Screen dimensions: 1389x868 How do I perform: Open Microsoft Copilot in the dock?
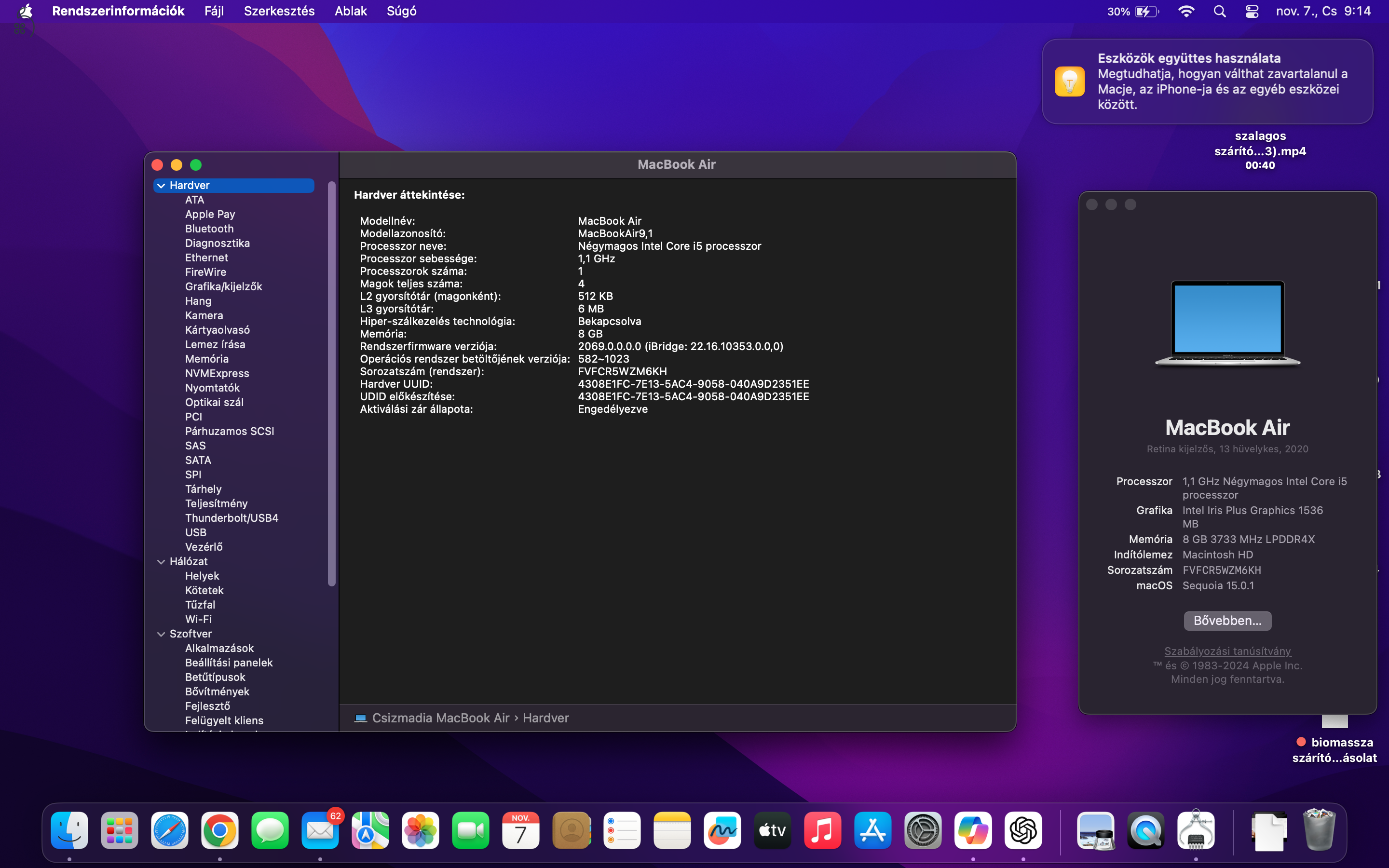[973, 830]
